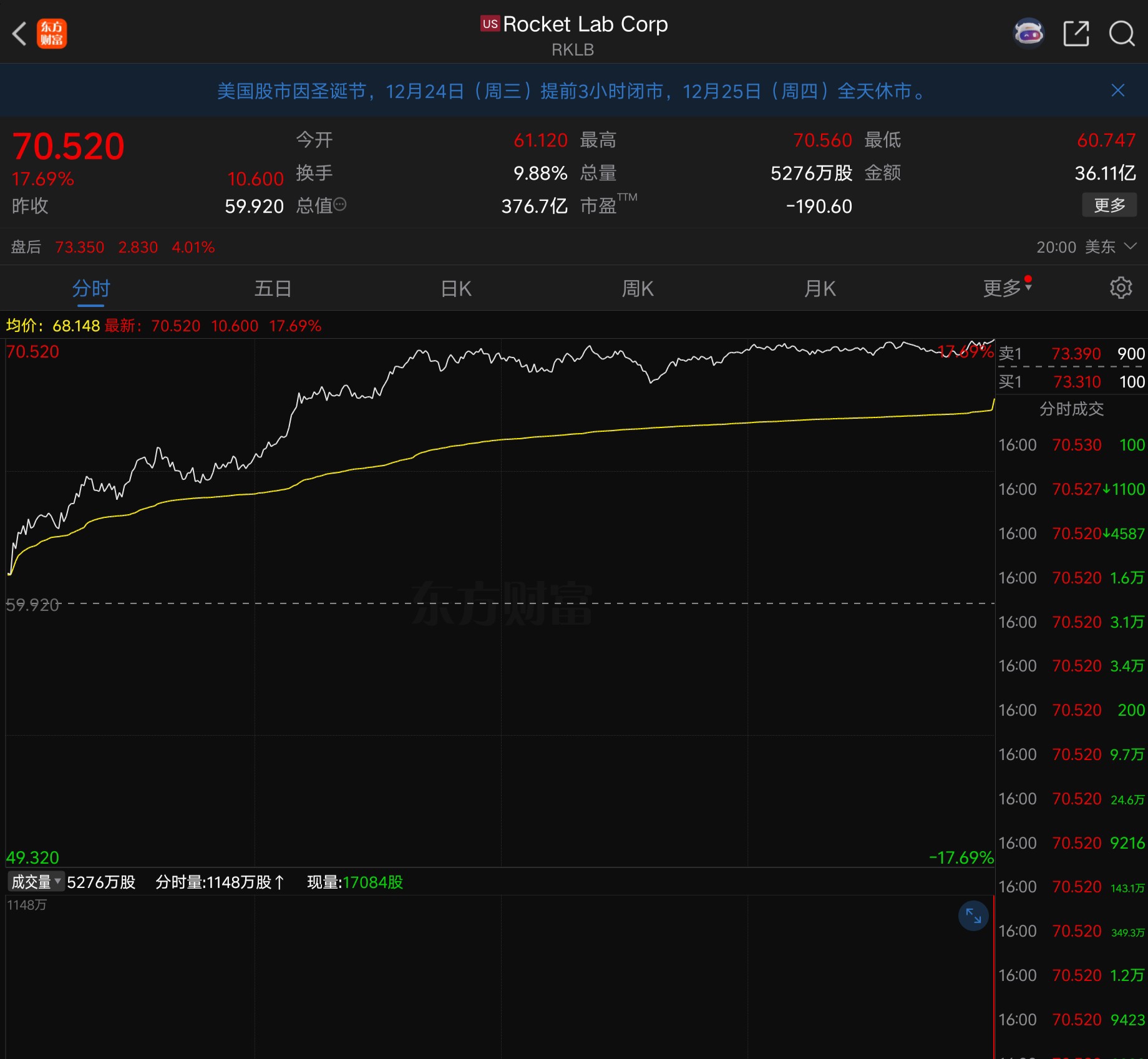1148x1059 pixels.
Task: Click the closing volume bar in volume chart
Action: 993,977
